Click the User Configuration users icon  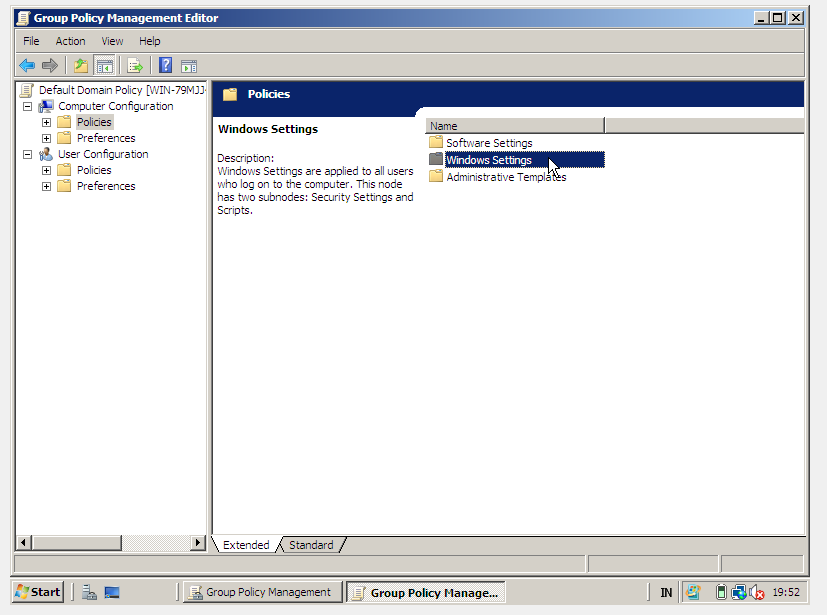(46, 154)
